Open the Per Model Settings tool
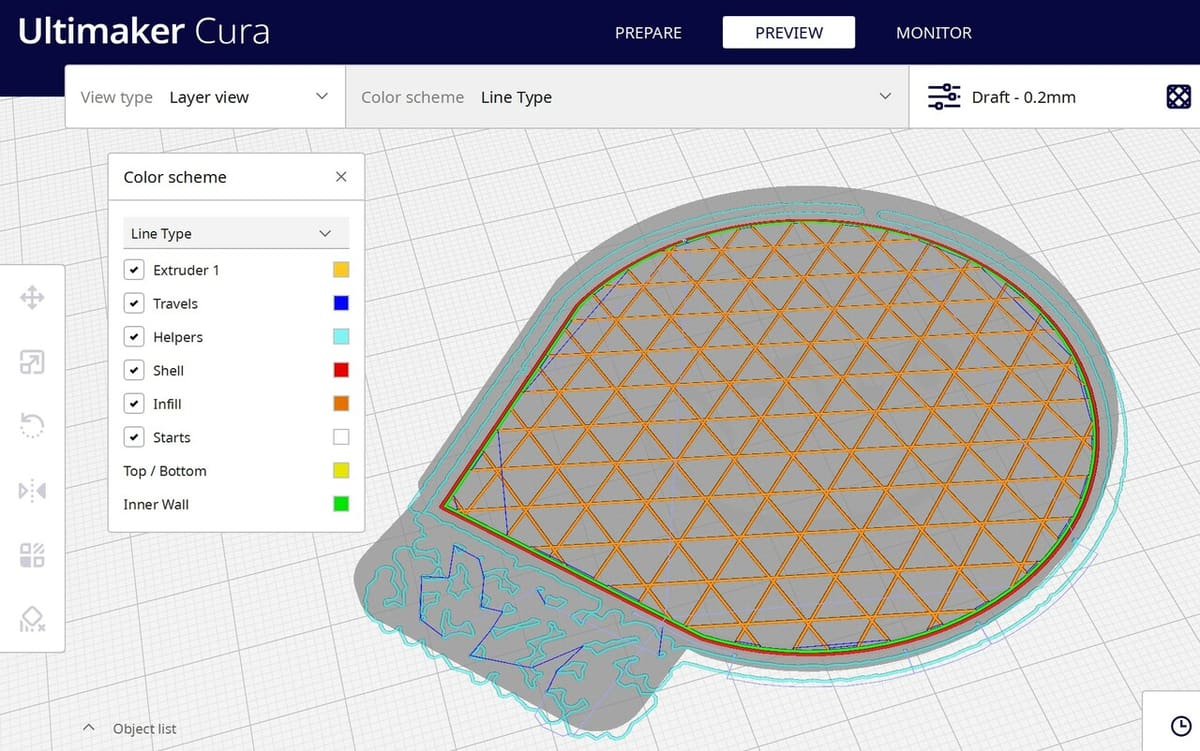The width and height of the screenshot is (1200, 751). click(32, 555)
